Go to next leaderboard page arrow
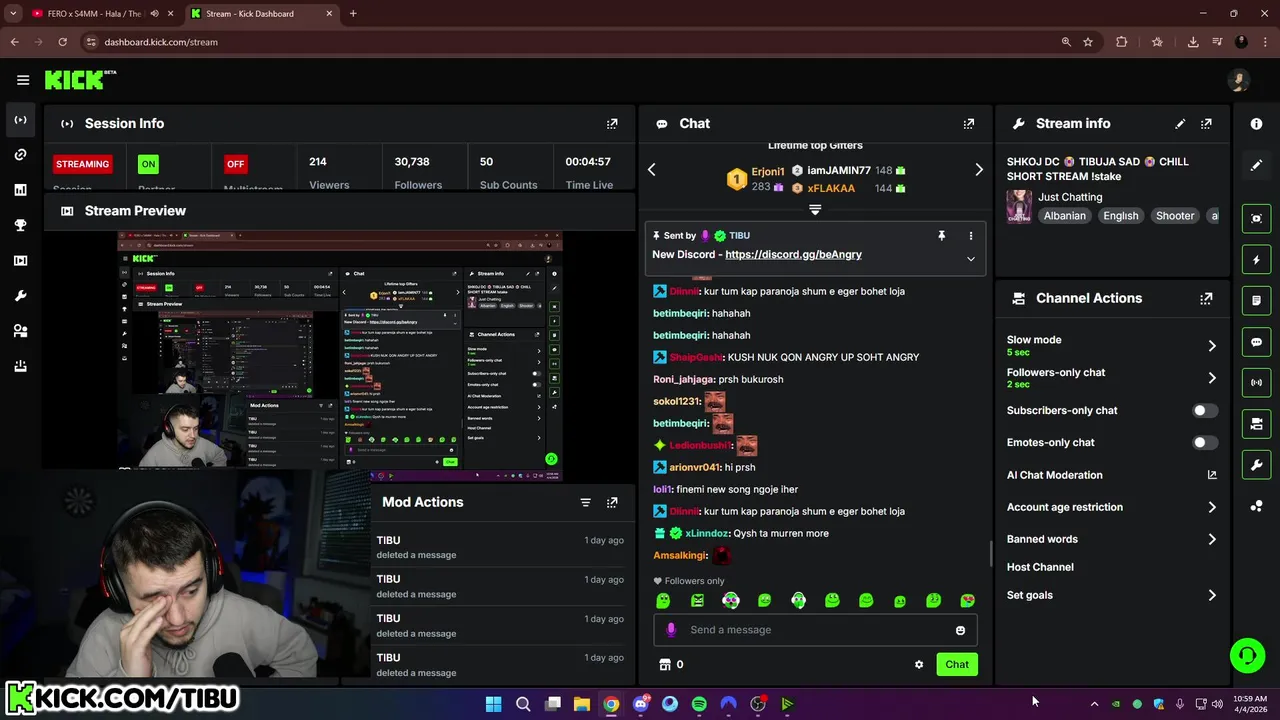The width and height of the screenshot is (1280, 720). (979, 170)
